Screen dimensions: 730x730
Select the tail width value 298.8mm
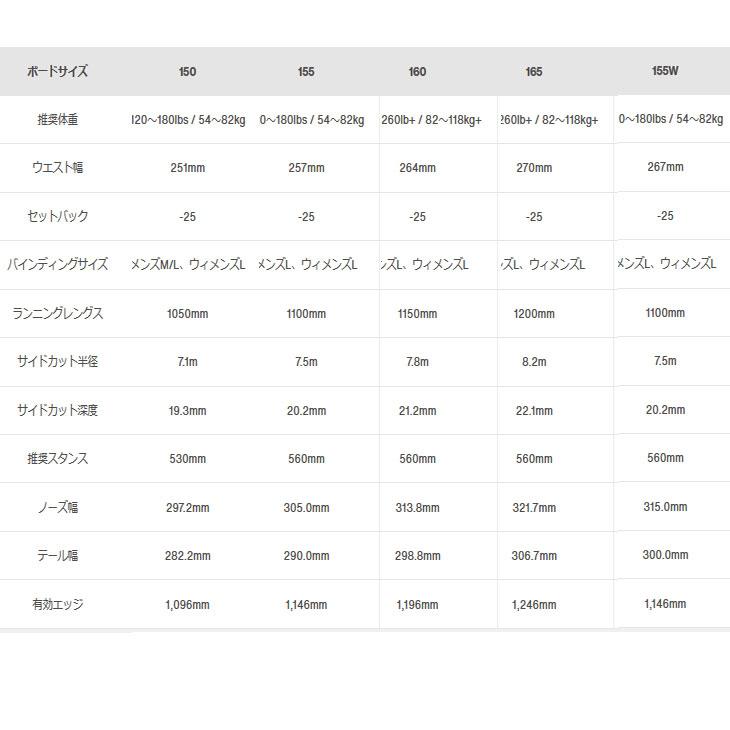click(417, 555)
